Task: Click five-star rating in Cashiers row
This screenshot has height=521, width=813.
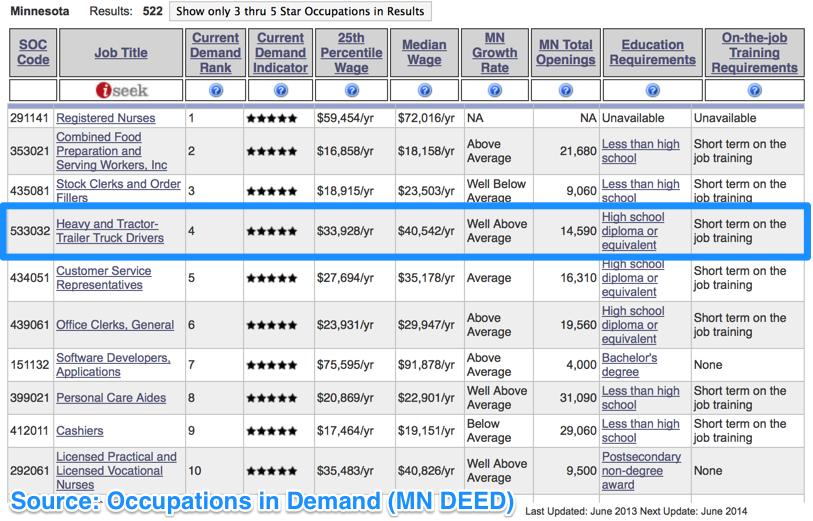Action: 272,431
